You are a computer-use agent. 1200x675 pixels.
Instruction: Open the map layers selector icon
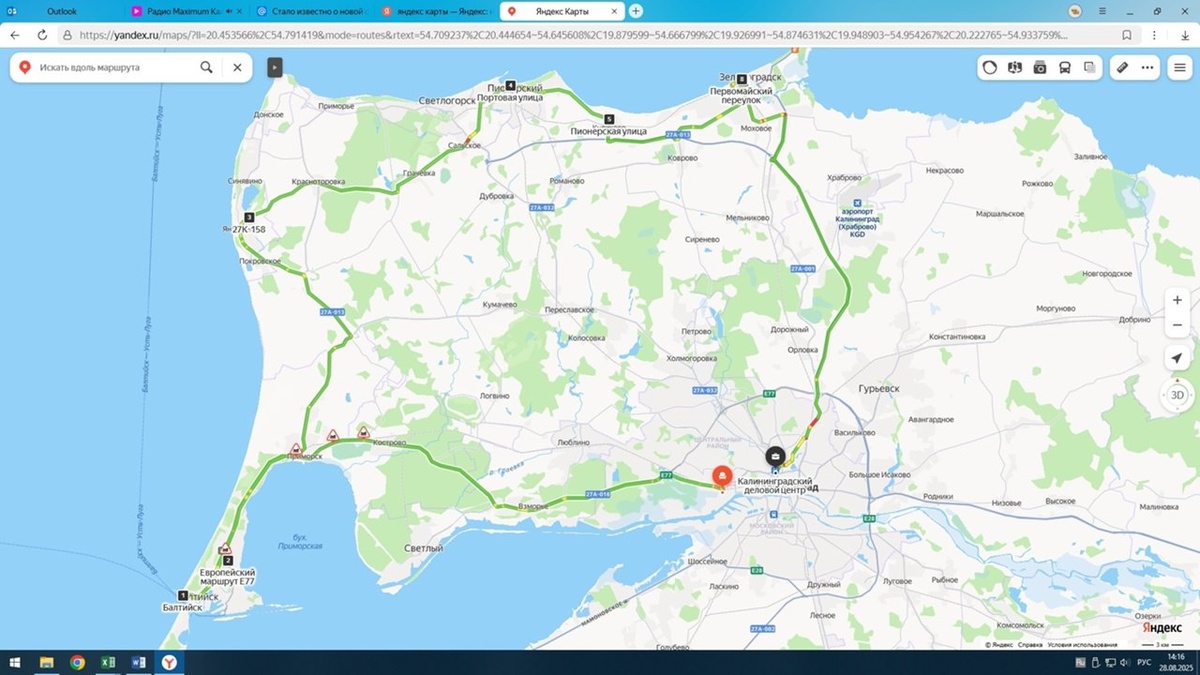(x=1090, y=68)
